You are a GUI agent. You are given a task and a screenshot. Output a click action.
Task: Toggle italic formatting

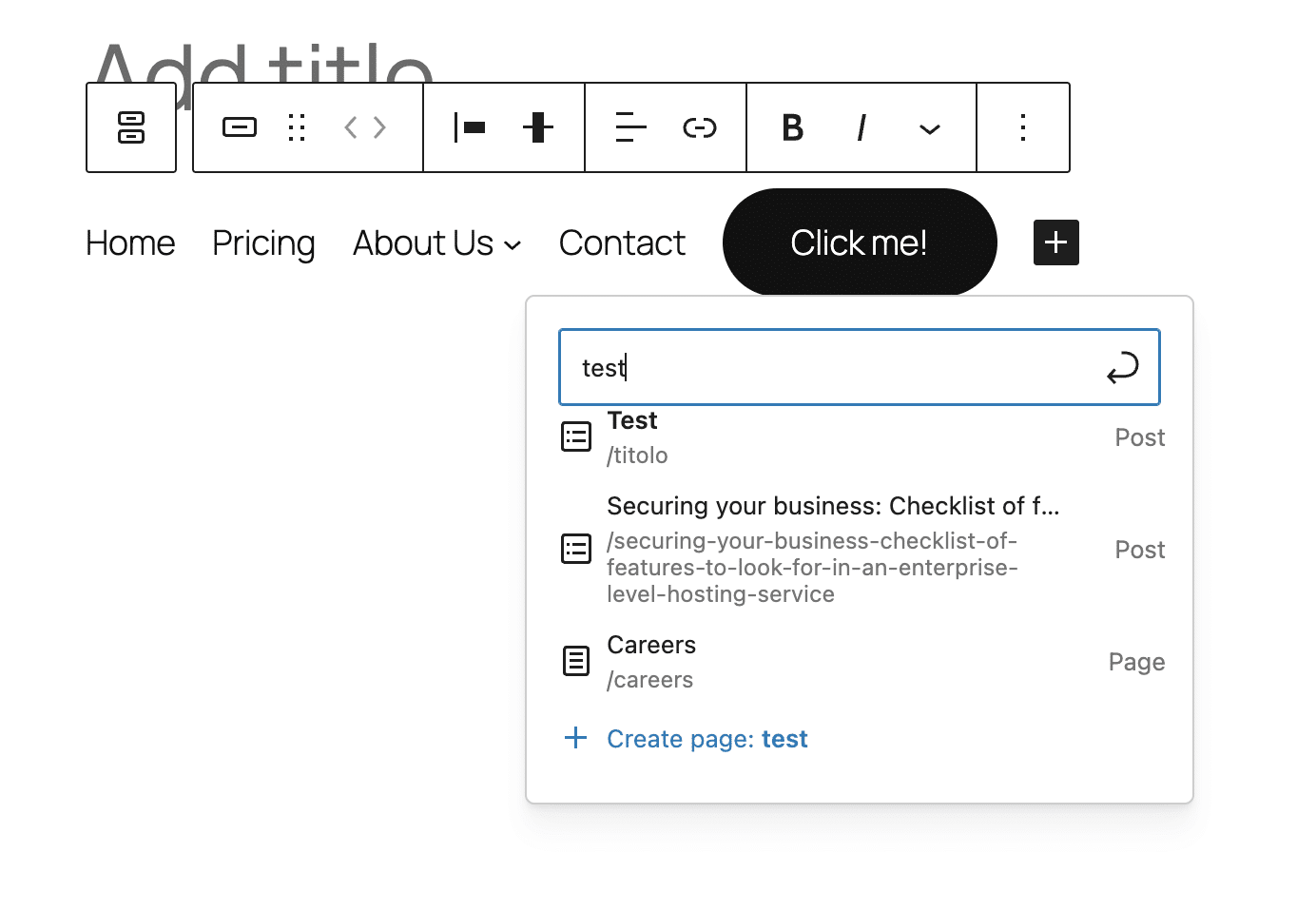click(x=861, y=127)
